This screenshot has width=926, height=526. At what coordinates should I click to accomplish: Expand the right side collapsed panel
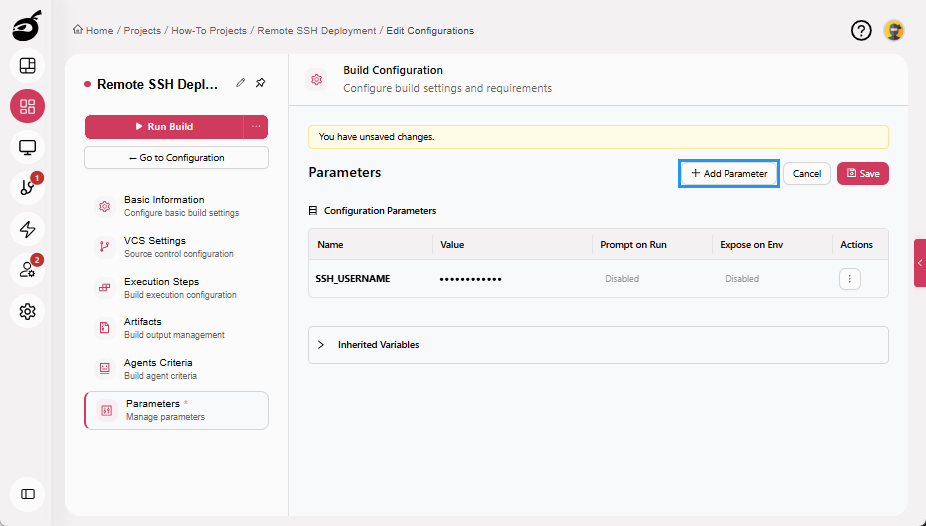(x=920, y=263)
